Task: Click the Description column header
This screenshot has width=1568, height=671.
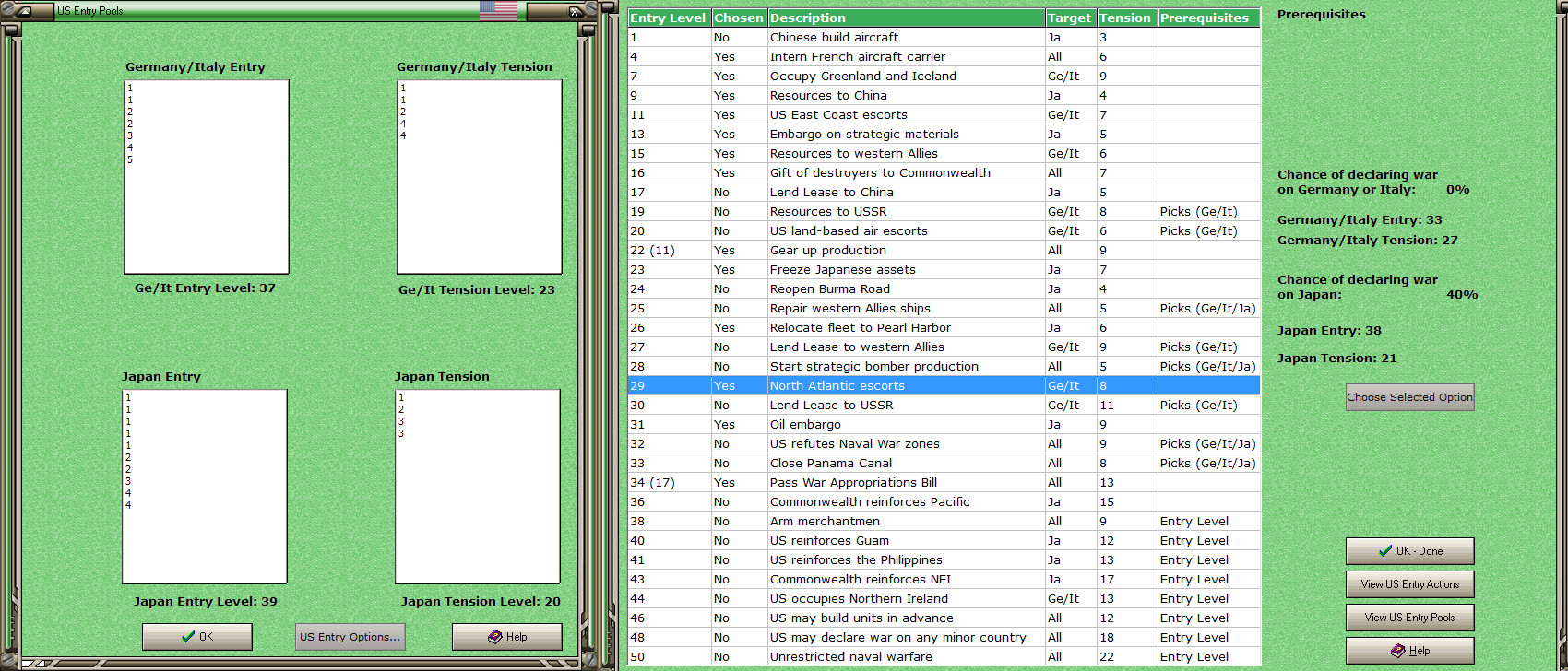Action: (906, 18)
